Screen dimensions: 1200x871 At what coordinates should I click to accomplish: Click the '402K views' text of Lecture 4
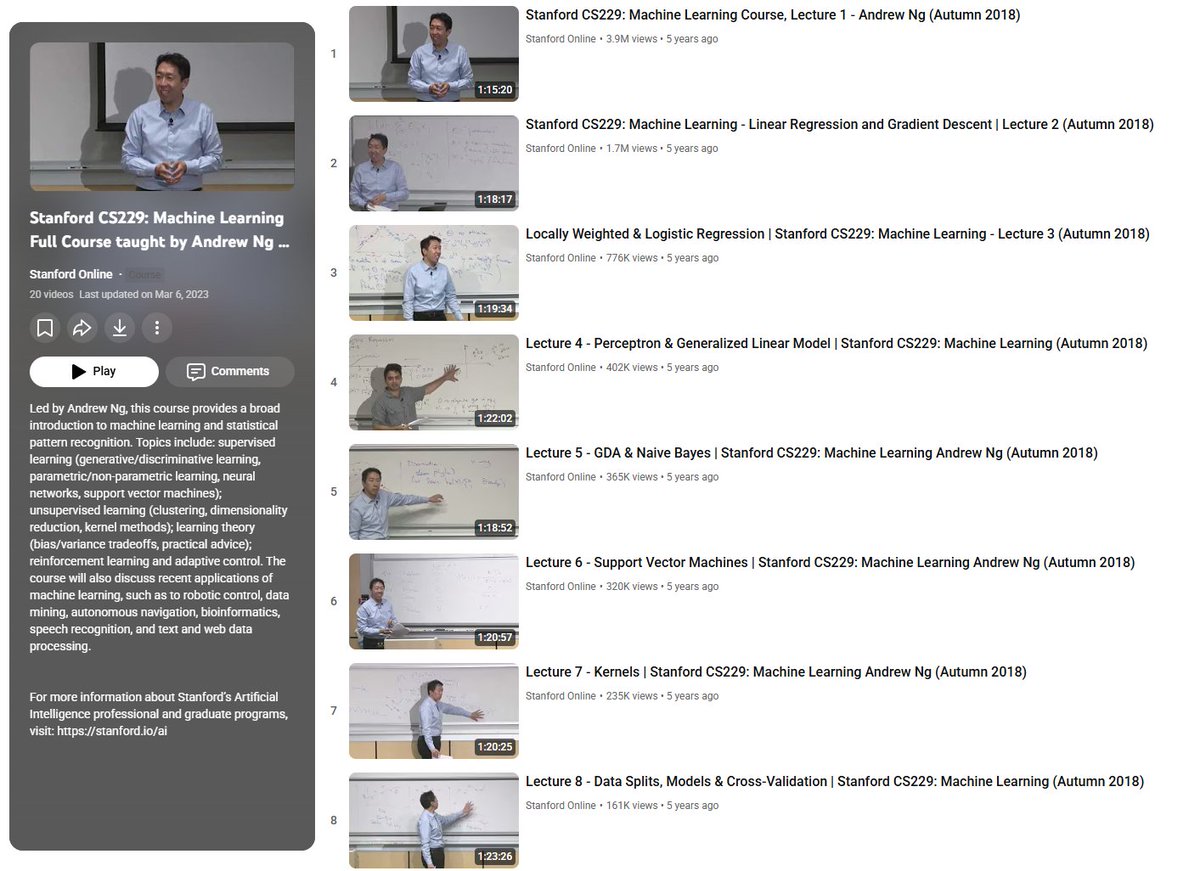[x=632, y=367]
